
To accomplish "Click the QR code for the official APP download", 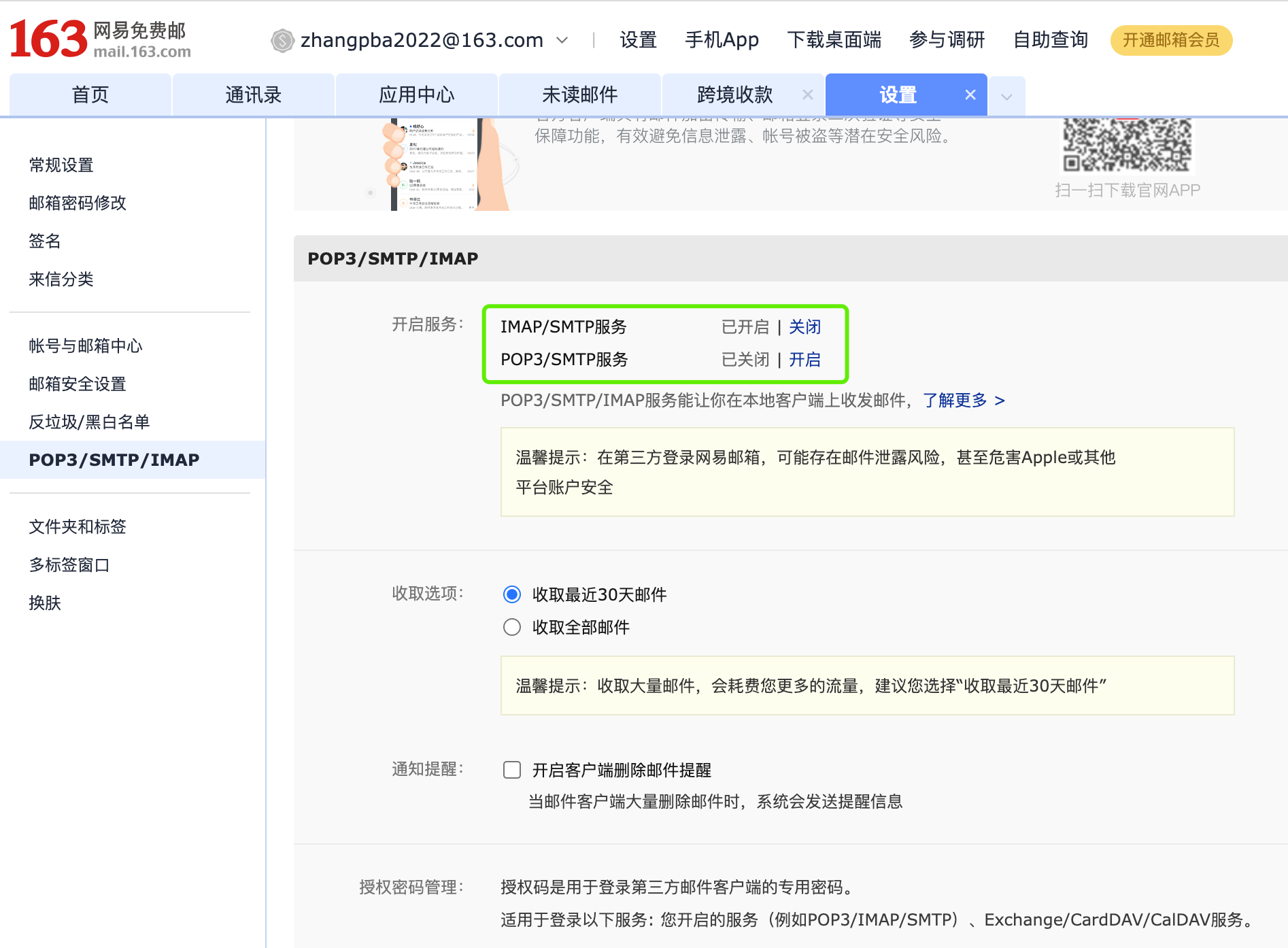I will pos(1127,145).
